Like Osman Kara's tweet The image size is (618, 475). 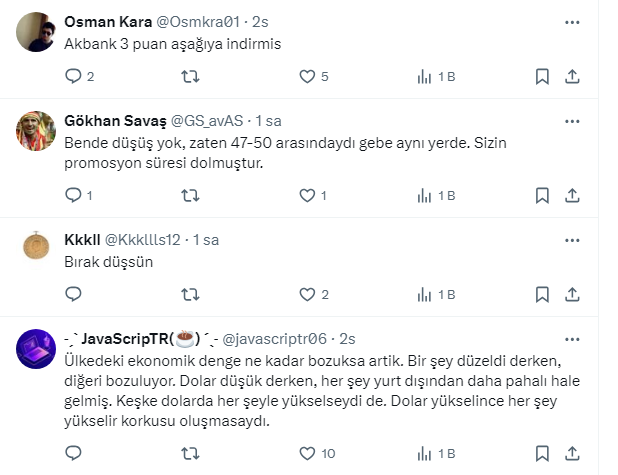[307, 76]
